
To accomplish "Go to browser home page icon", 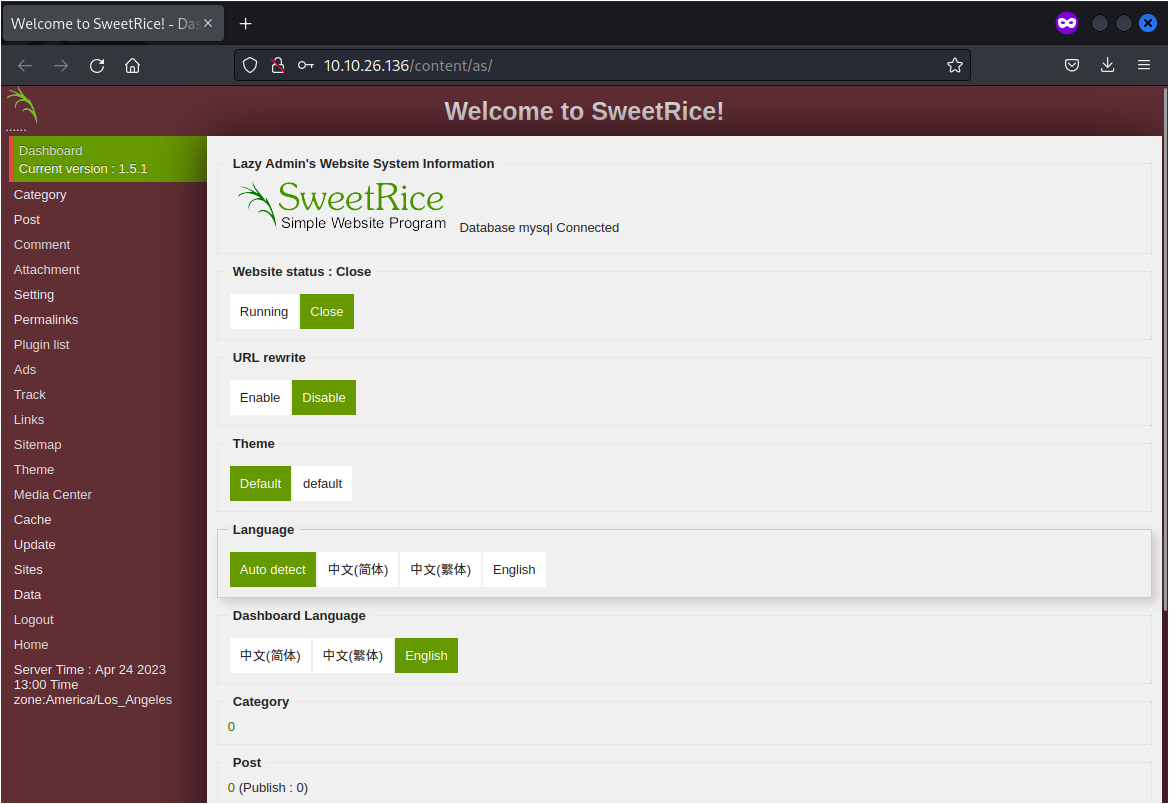I will coord(132,66).
